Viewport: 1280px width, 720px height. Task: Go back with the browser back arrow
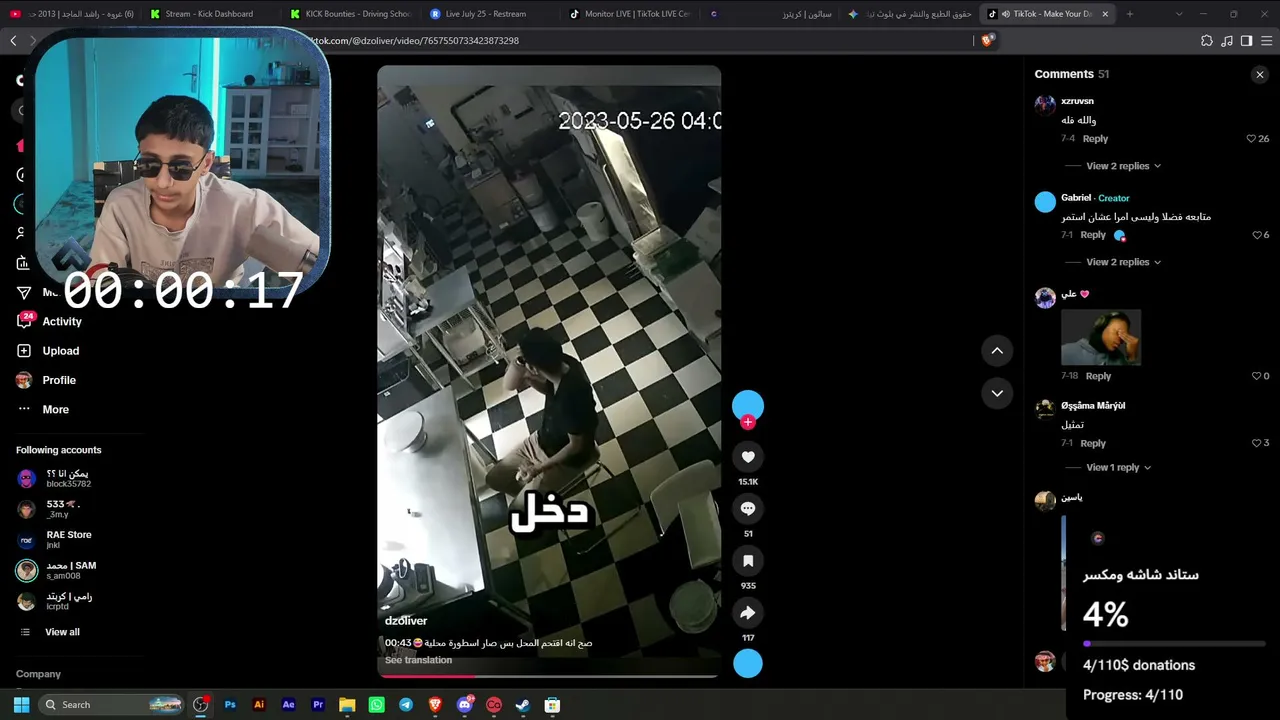tap(13, 40)
